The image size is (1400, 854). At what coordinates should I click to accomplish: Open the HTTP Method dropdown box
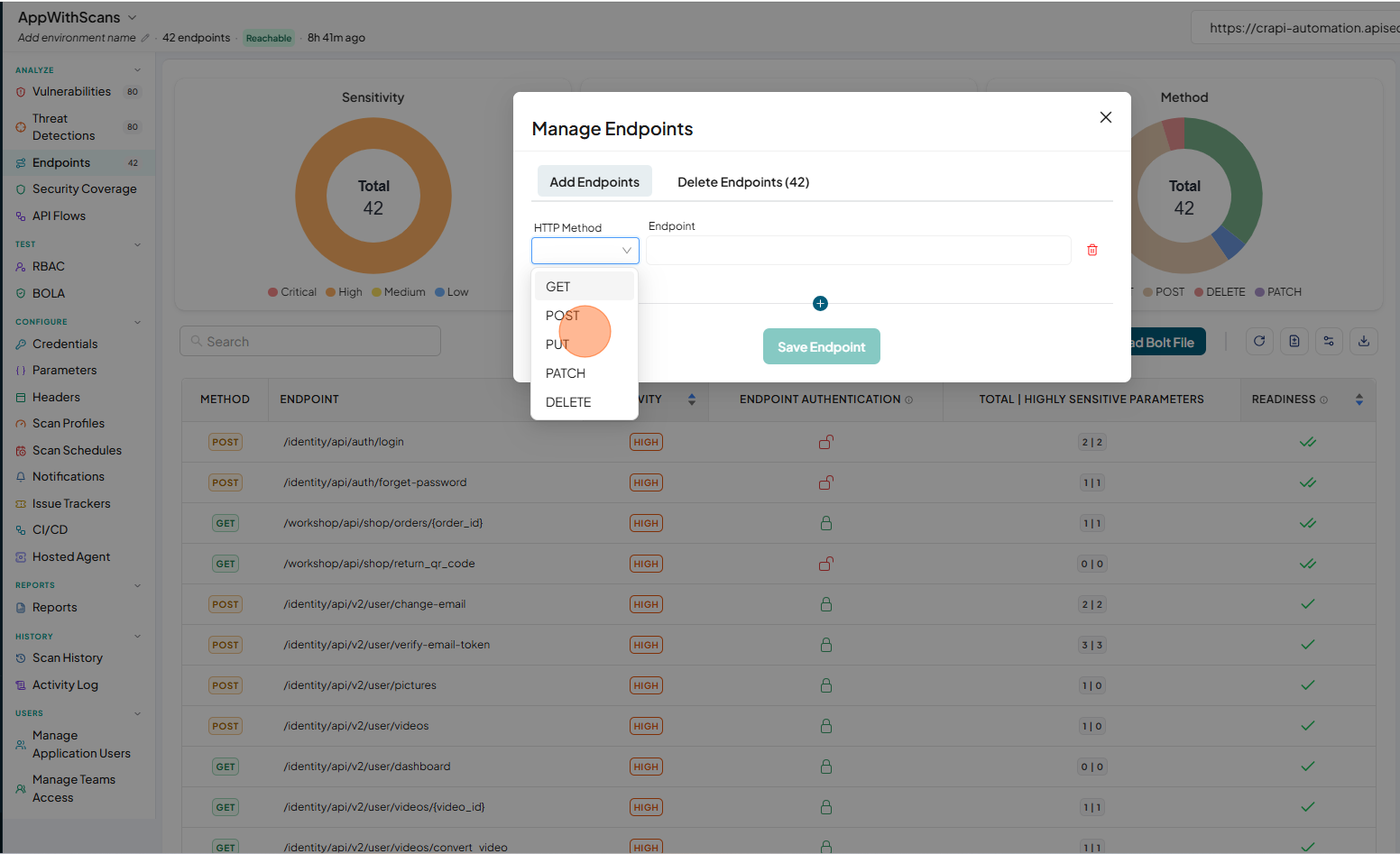coord(585,251)
